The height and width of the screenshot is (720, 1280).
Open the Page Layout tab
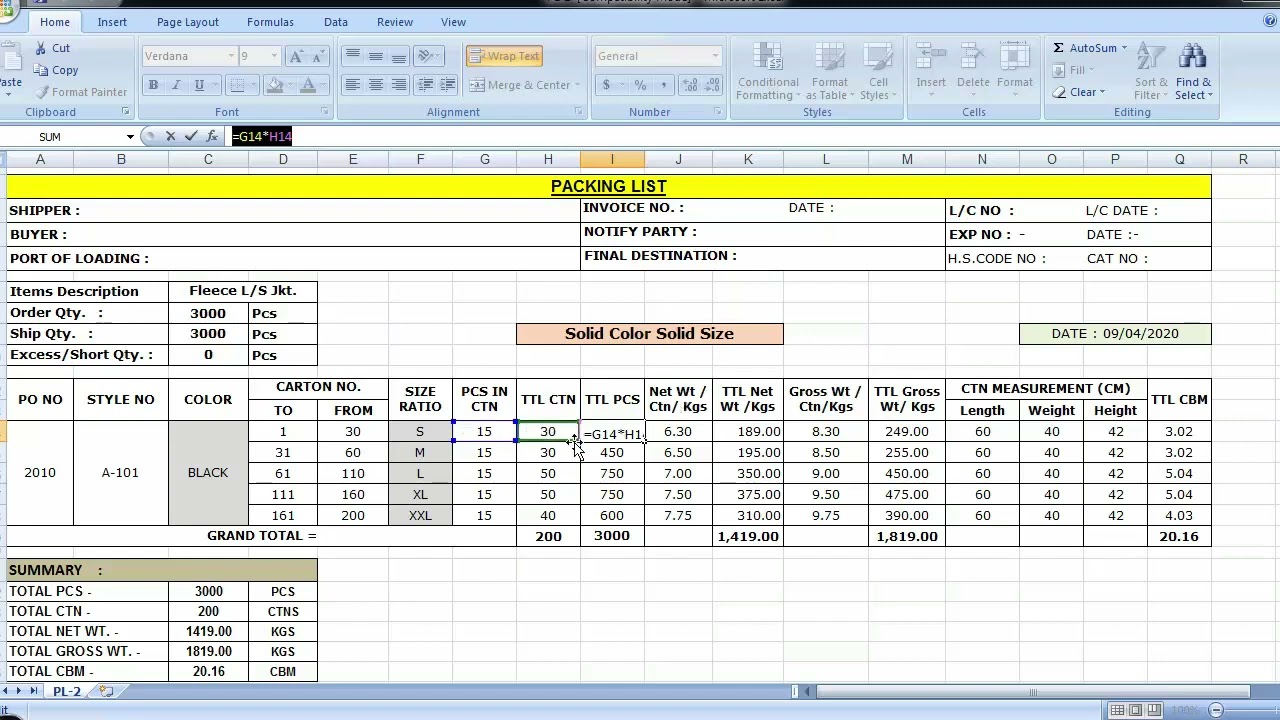pos(187,22)
